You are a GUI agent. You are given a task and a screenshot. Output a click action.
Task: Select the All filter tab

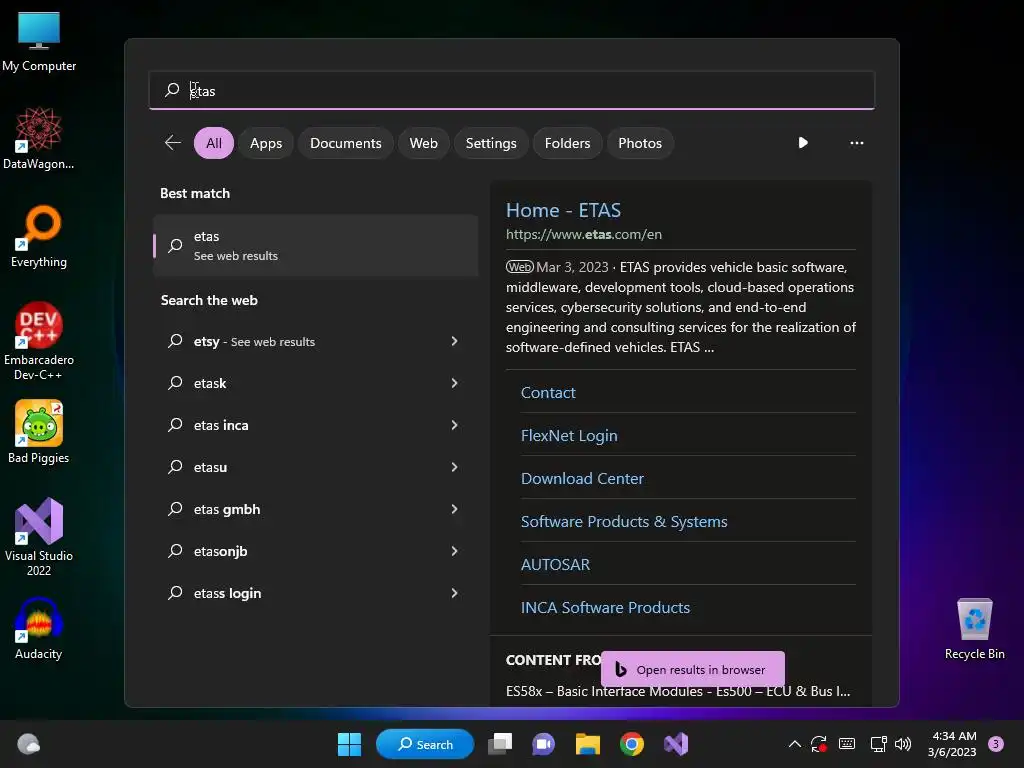pyautogui.click(x=214, y=143)
